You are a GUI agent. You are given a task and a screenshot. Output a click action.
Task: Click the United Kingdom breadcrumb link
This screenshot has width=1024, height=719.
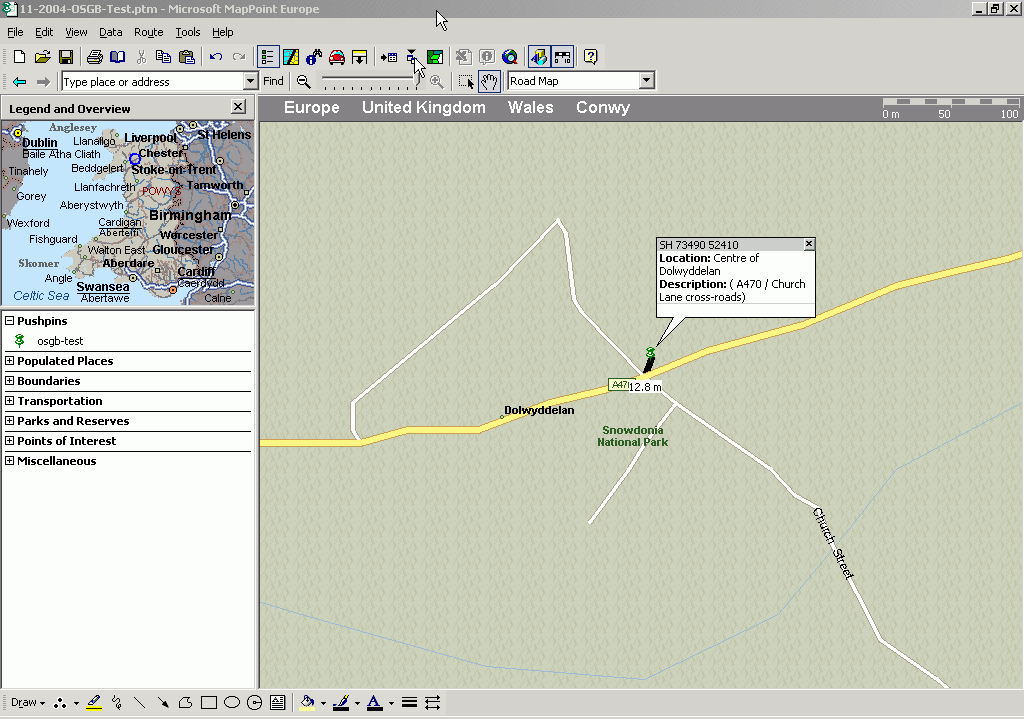pos(423,108)
